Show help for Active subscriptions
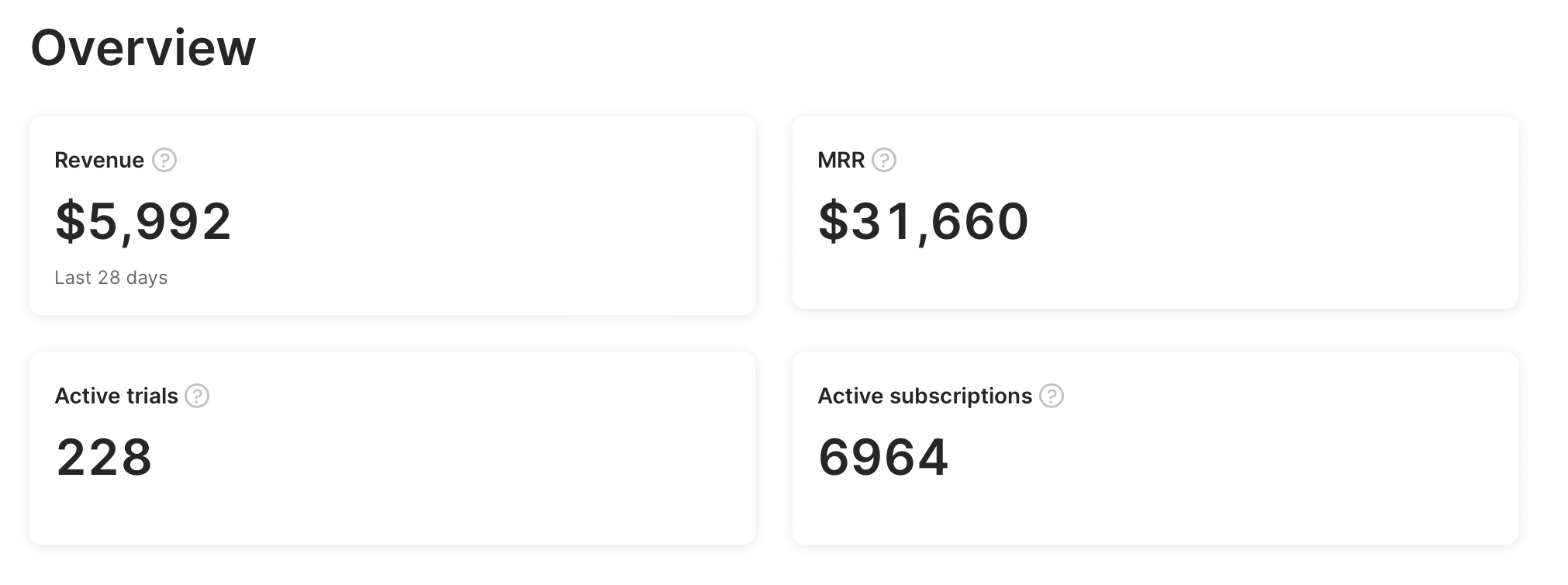The height and width of the screenshot is (585, 1568). tap(1052, 396)
